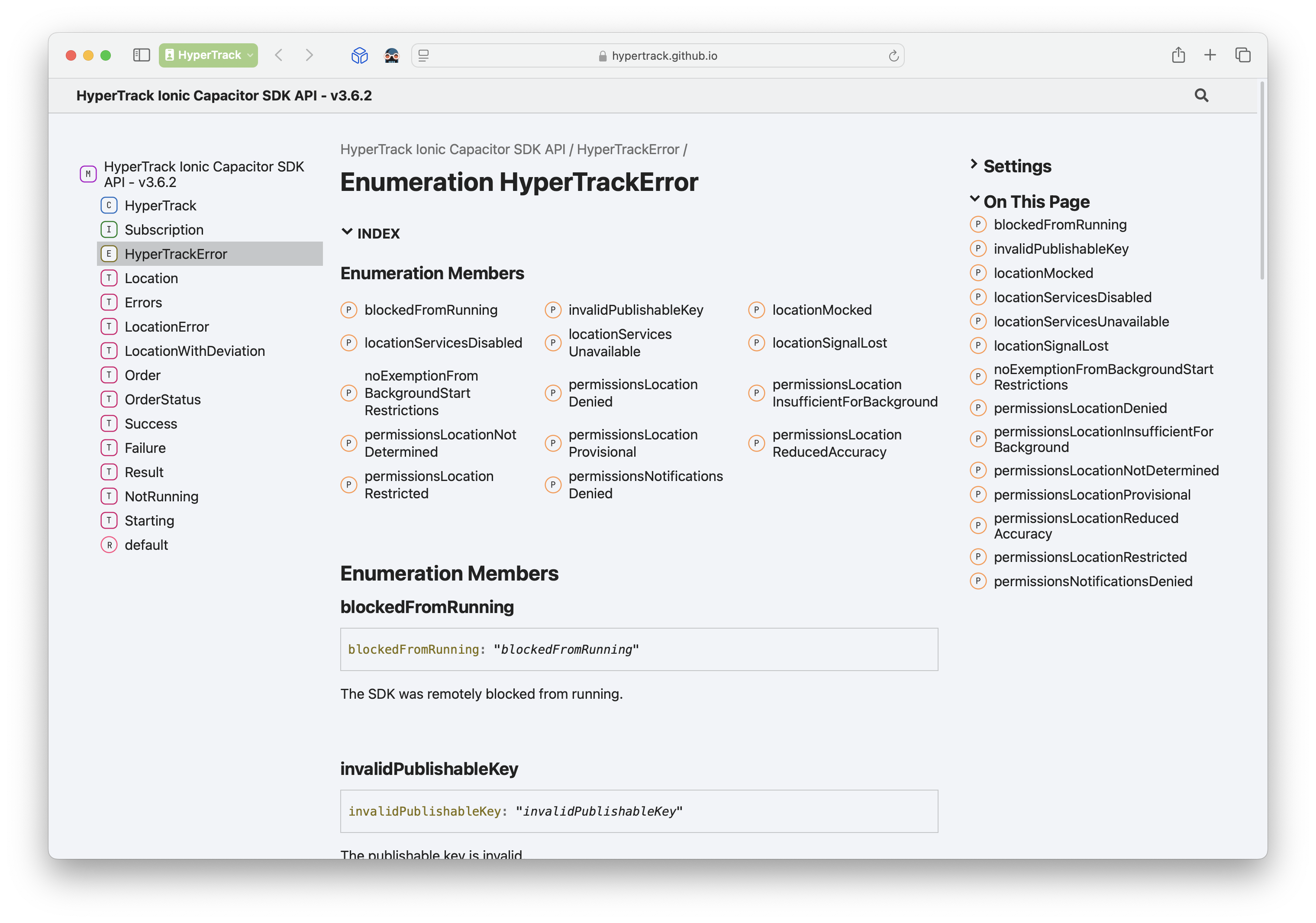
Task: Click the M module icon in sidebar
Action: (x=88, y=174)
